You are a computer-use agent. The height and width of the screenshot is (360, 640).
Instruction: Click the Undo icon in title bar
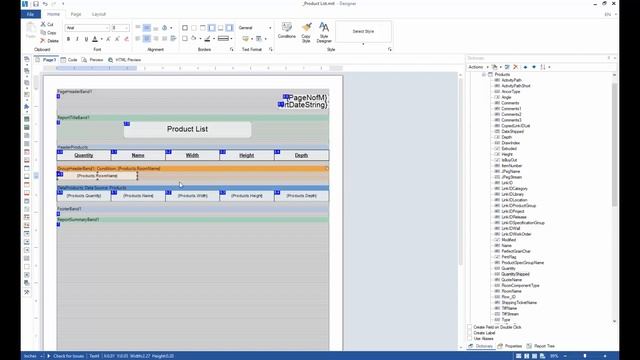tap(45, 4)
